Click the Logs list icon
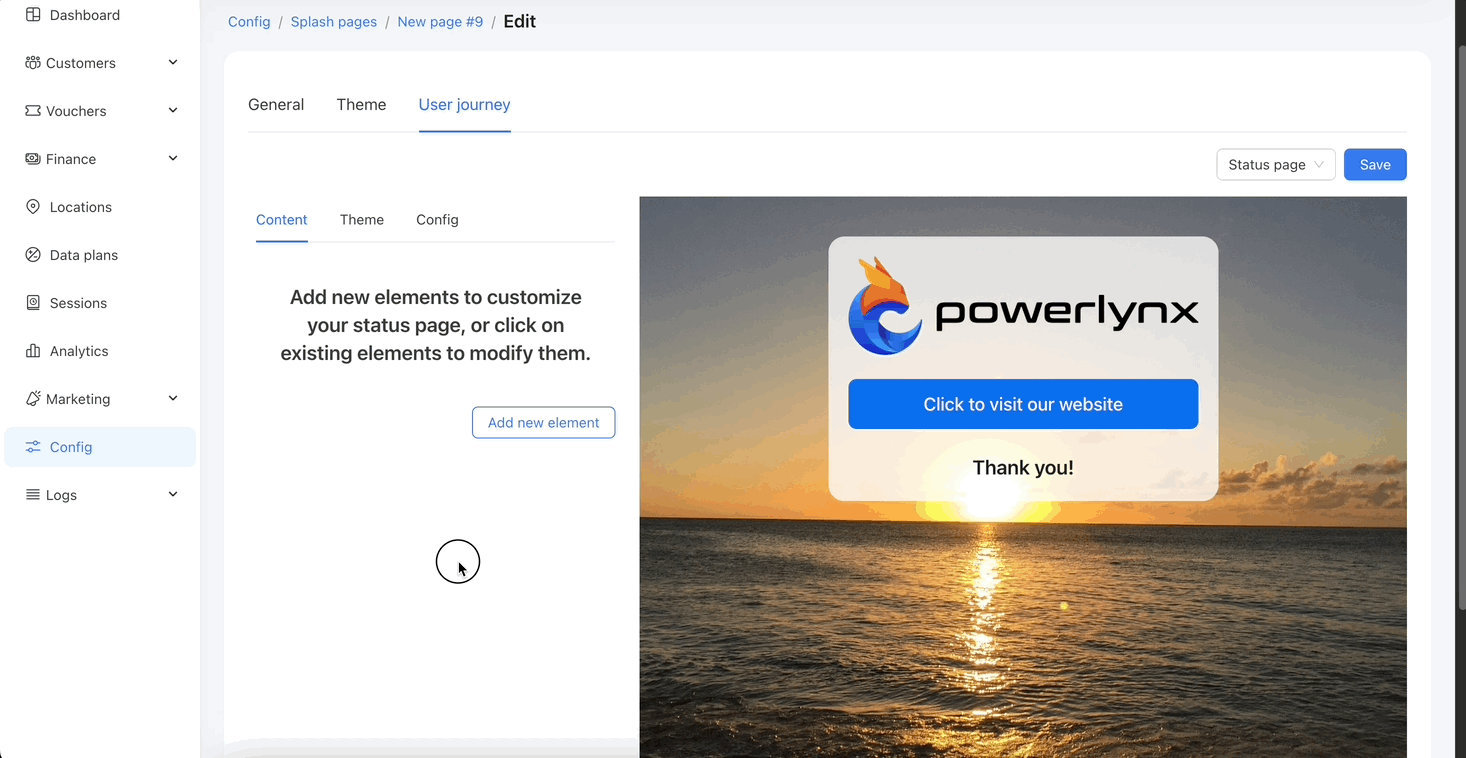 [x=33, y=495]
